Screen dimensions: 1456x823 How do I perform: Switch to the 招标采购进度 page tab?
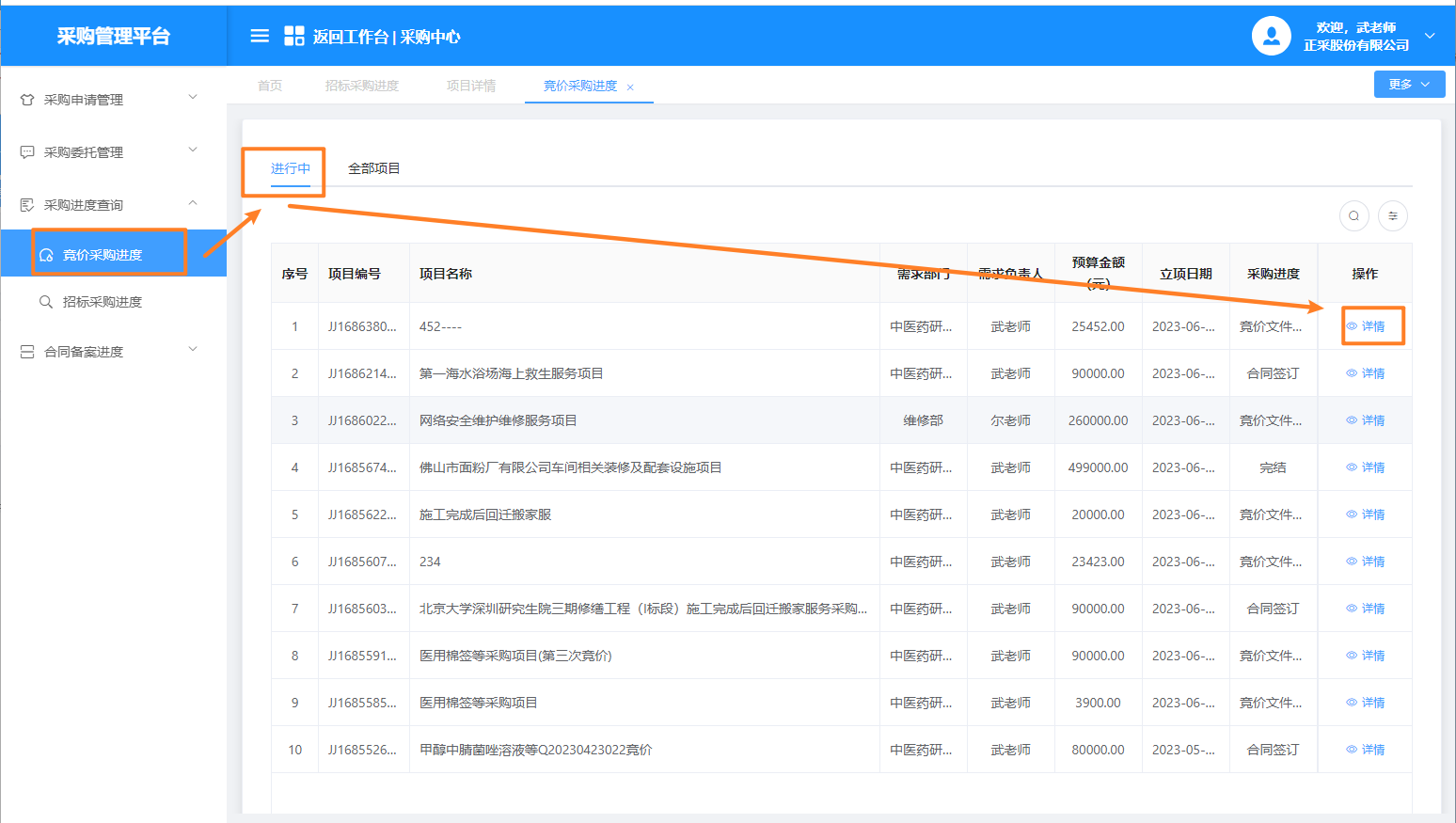pyautogui.click(x=362, y=86)
